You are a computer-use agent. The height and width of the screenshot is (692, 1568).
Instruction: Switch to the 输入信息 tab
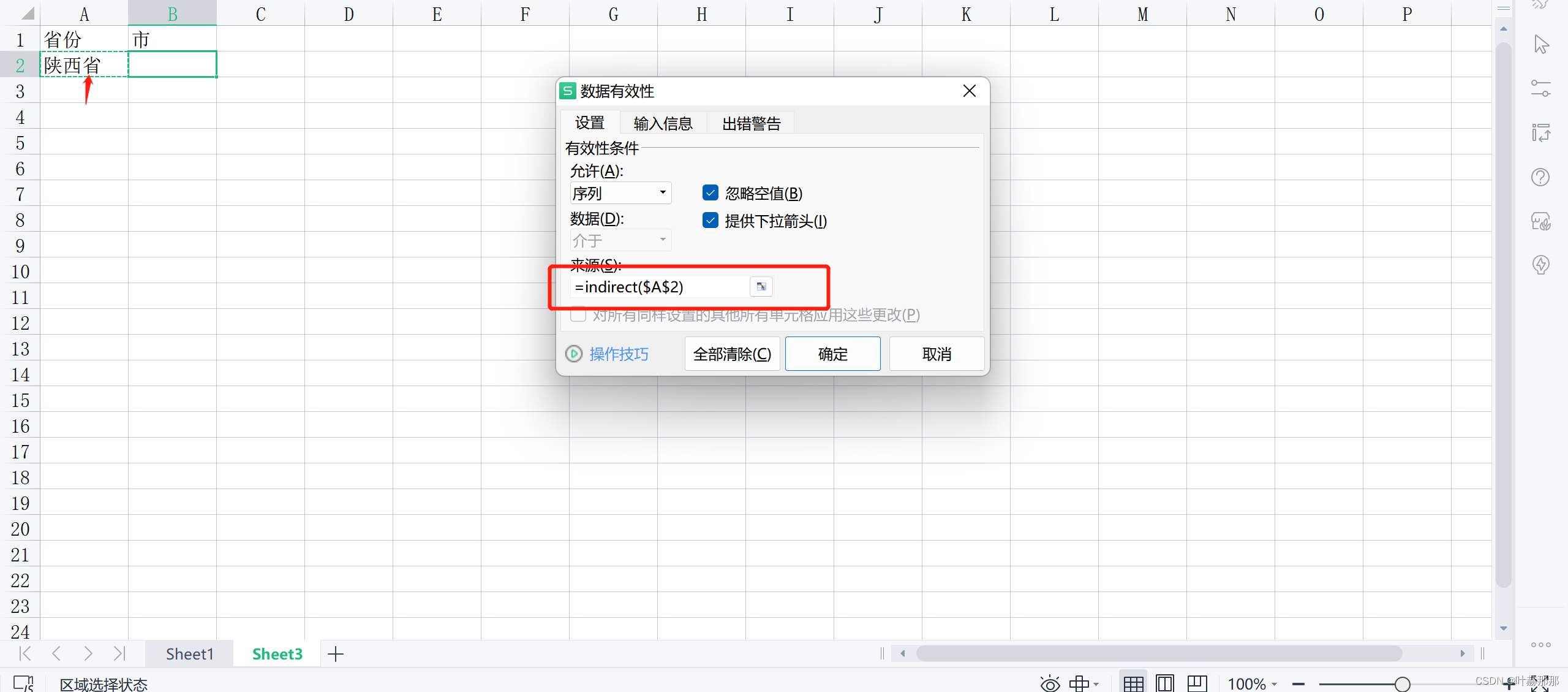tap(663, 123)
